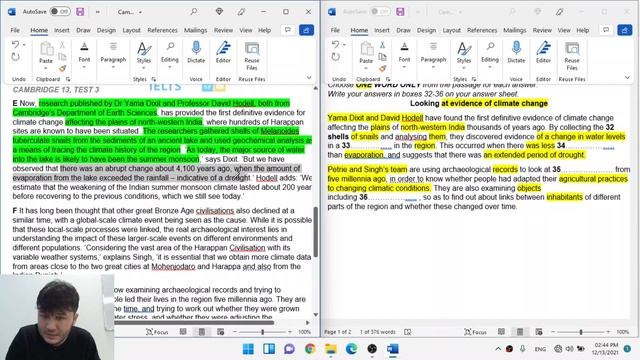Open Clipboard dialog launcher in left window

click(68, 79)
